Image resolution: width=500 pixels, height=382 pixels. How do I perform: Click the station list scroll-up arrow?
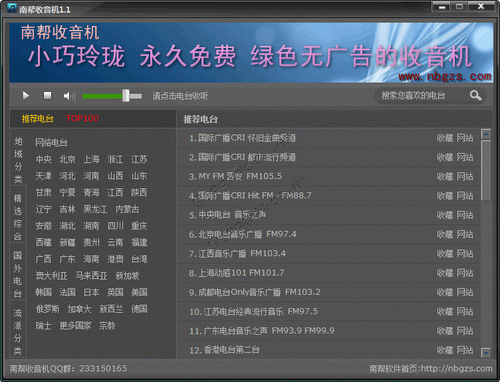tap(486, 134)
